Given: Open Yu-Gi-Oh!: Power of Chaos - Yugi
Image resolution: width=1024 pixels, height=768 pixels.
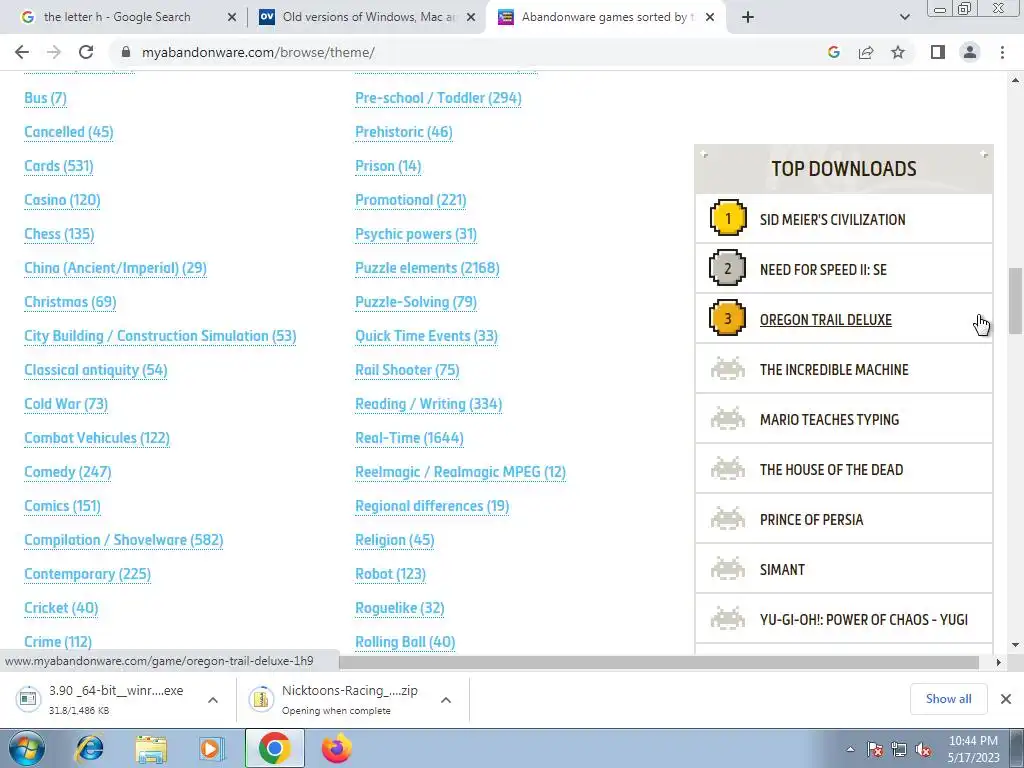Looking at the screenshot, I should pyautogui.click(x=863, y=619).
